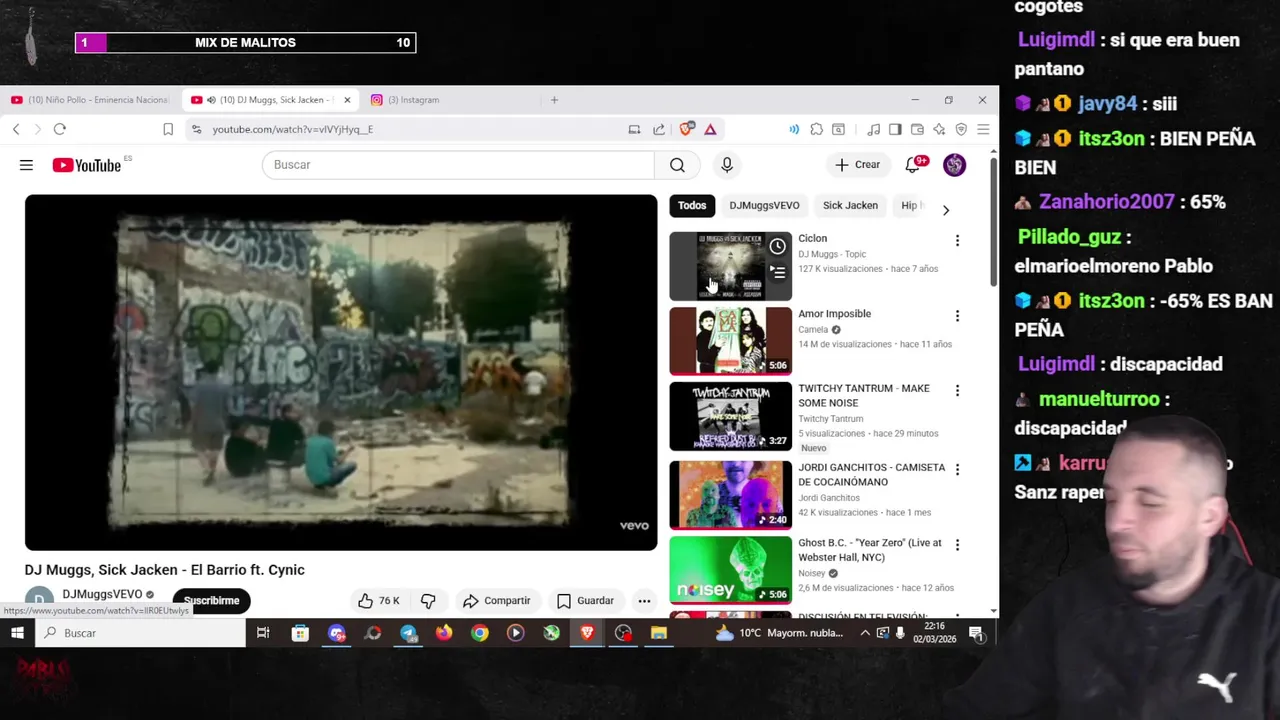Close the DJ Muggs, Sick Jacken tab
Viewport: 1280px width, 720px height.
pos(347,100)
